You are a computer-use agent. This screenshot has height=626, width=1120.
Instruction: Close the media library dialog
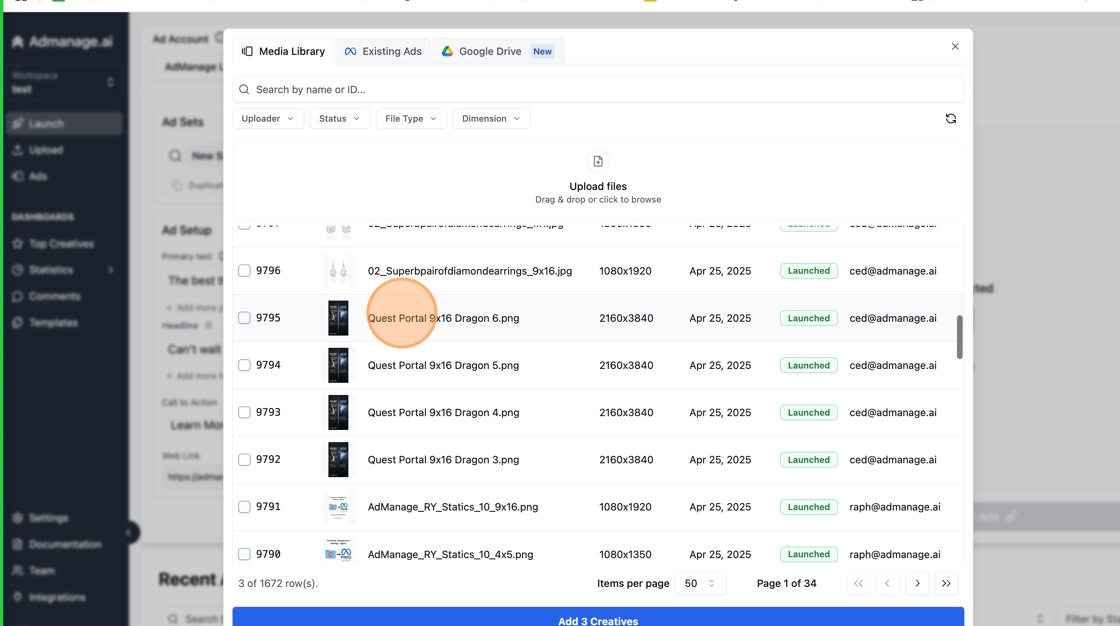955,46
